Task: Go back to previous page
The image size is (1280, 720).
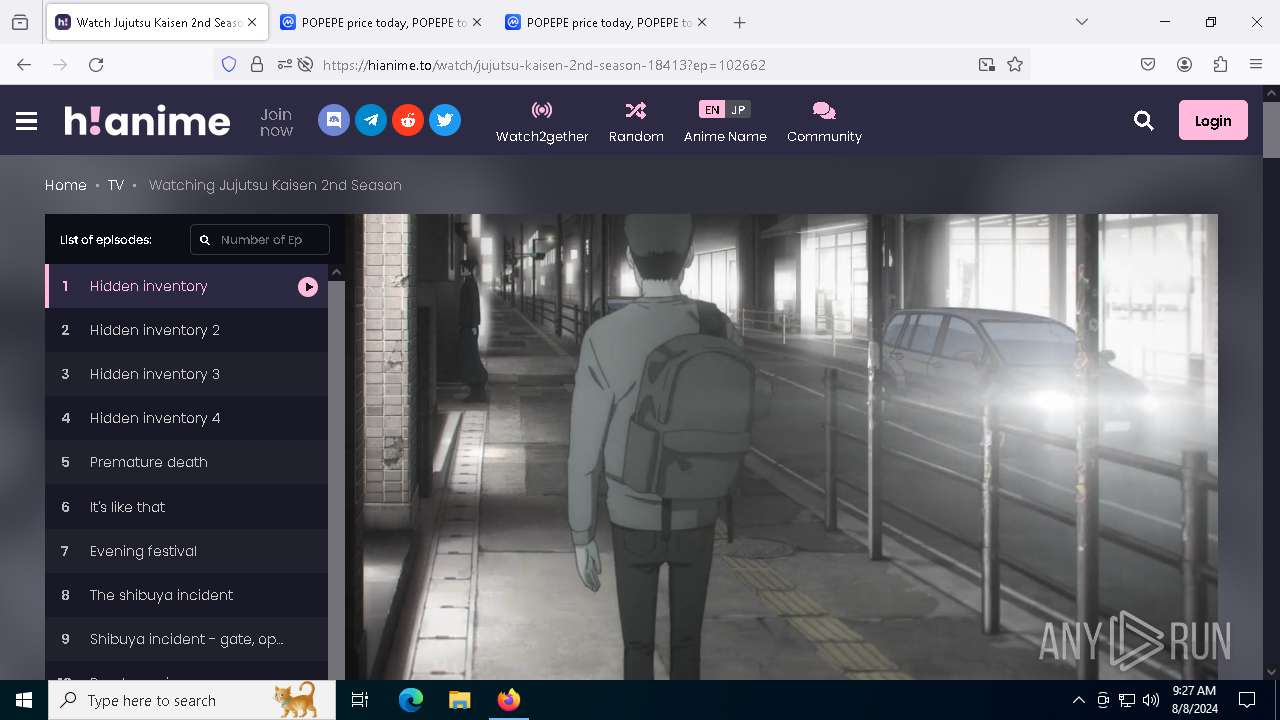Action: [x=24, y=64]
